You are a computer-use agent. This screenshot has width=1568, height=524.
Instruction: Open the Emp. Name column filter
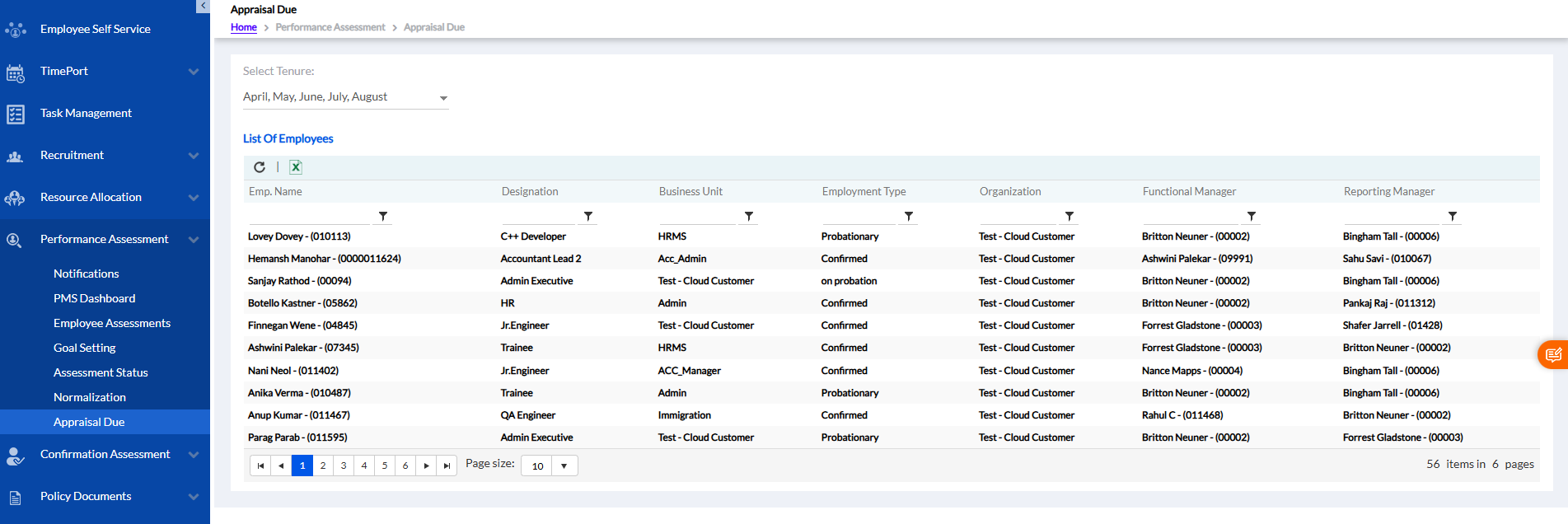point(383,216)
